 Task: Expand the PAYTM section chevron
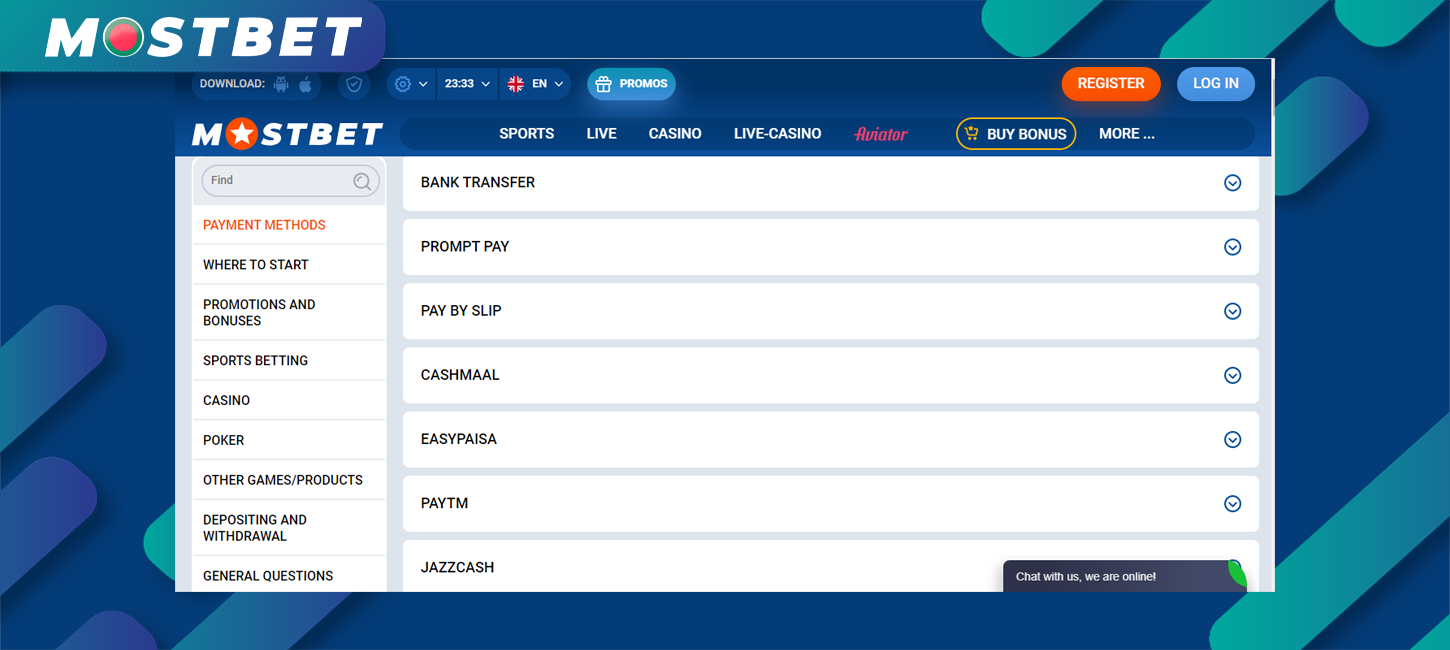coord(1233,504)
